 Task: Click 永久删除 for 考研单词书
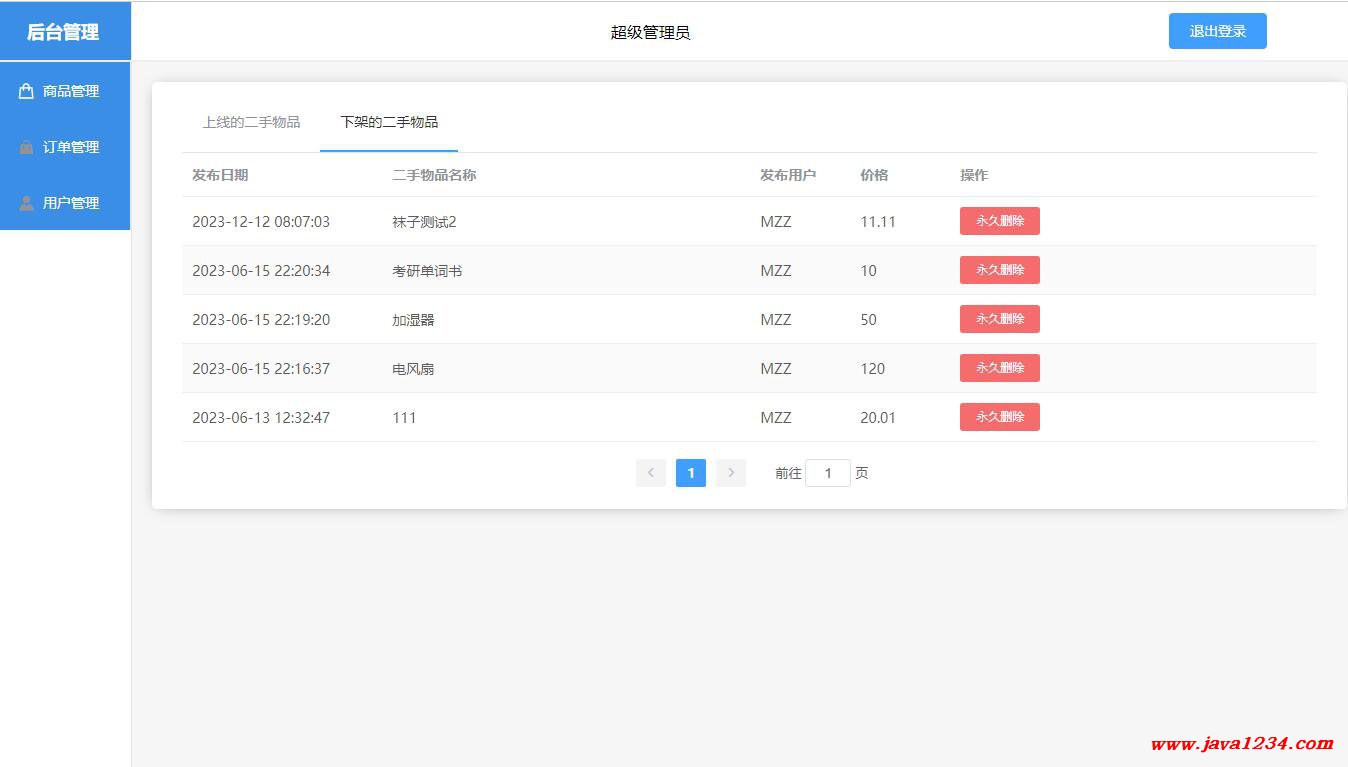[x=1000, y=270]
